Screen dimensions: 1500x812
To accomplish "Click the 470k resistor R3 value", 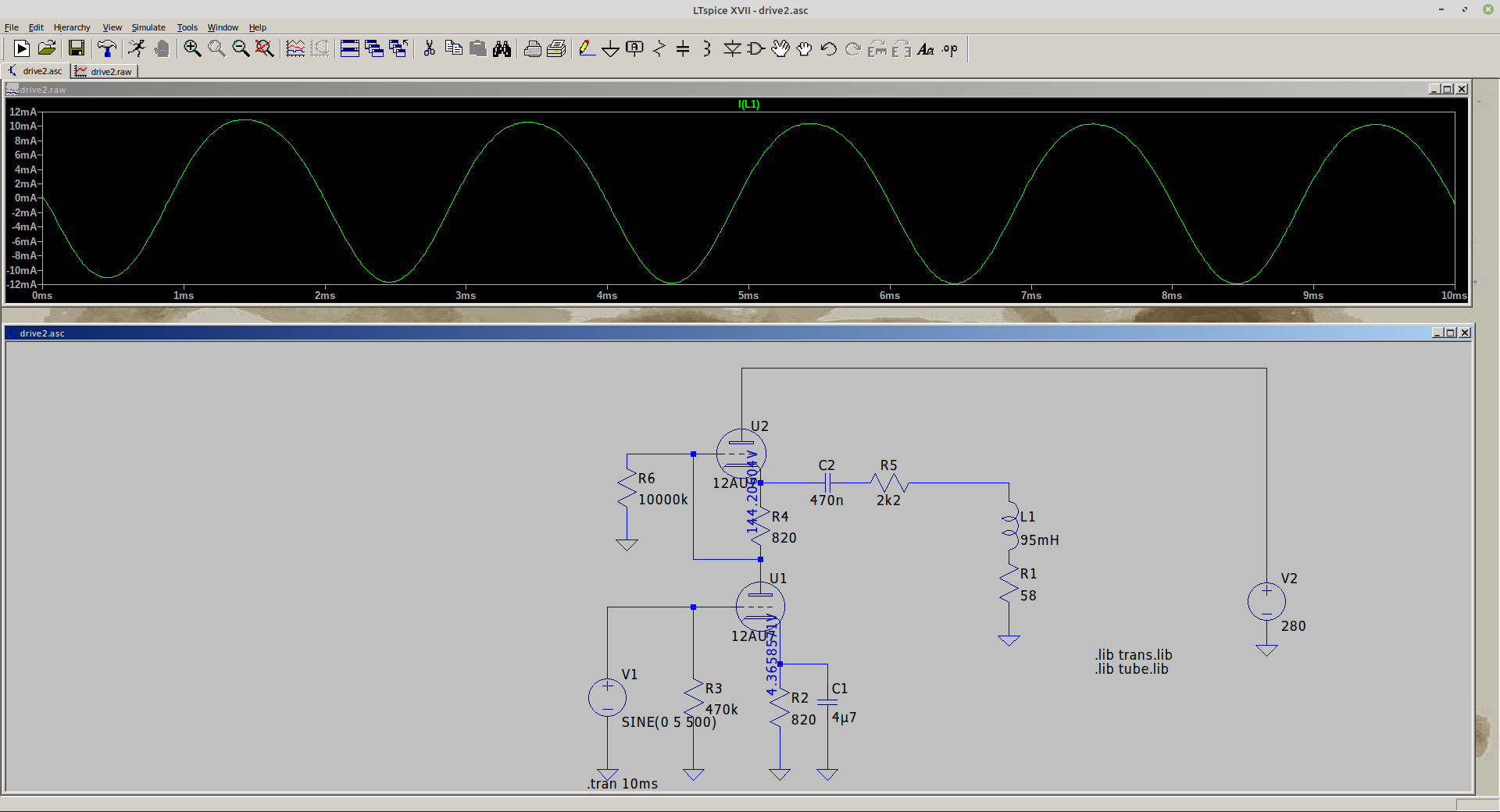I will [722, 710].
